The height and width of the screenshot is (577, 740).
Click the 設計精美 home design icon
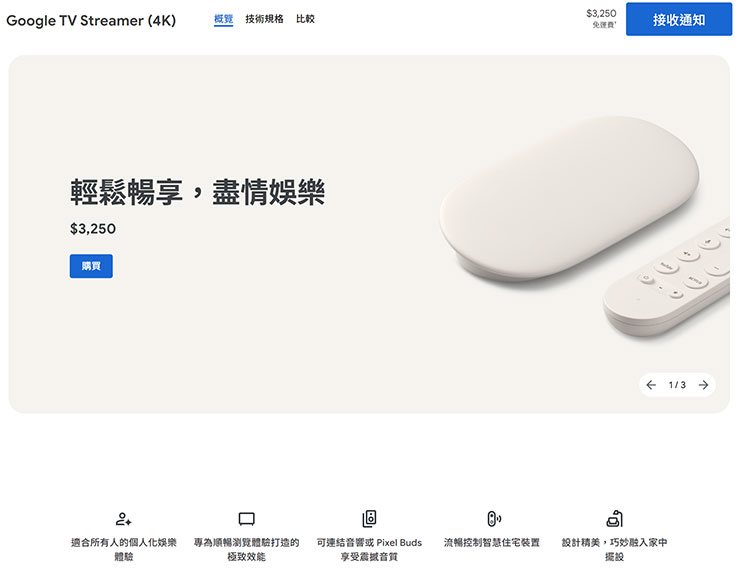[614, 519]
